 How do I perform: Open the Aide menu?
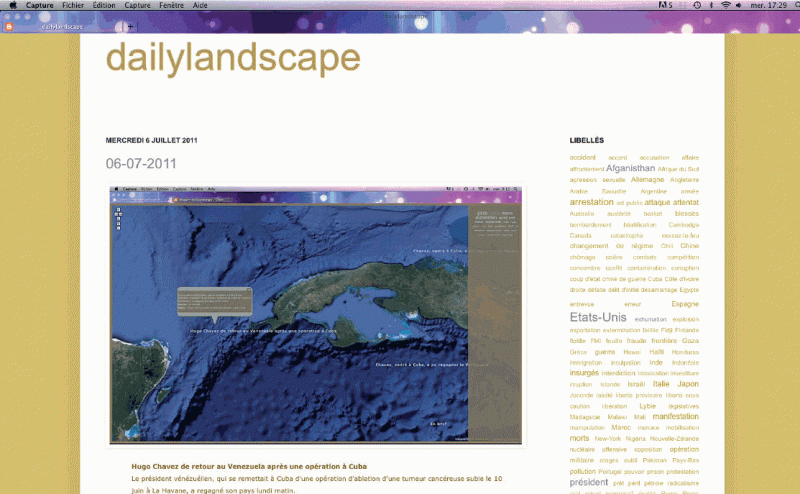pos(200,5)
